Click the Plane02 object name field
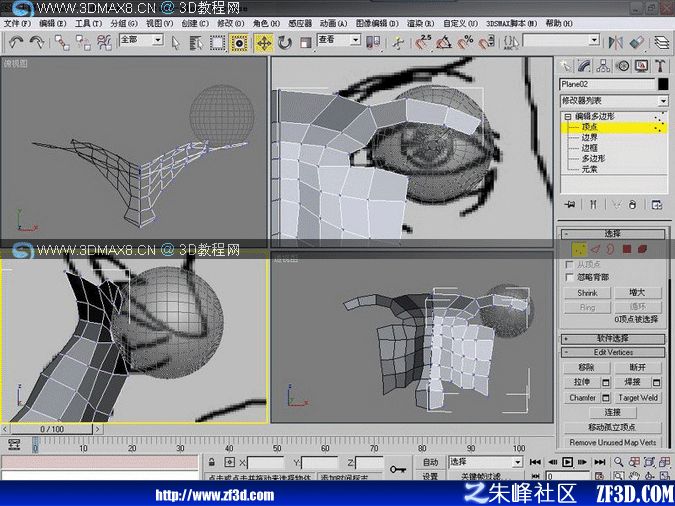The width and height of the screenshot is (675, 506). [607, 84]
